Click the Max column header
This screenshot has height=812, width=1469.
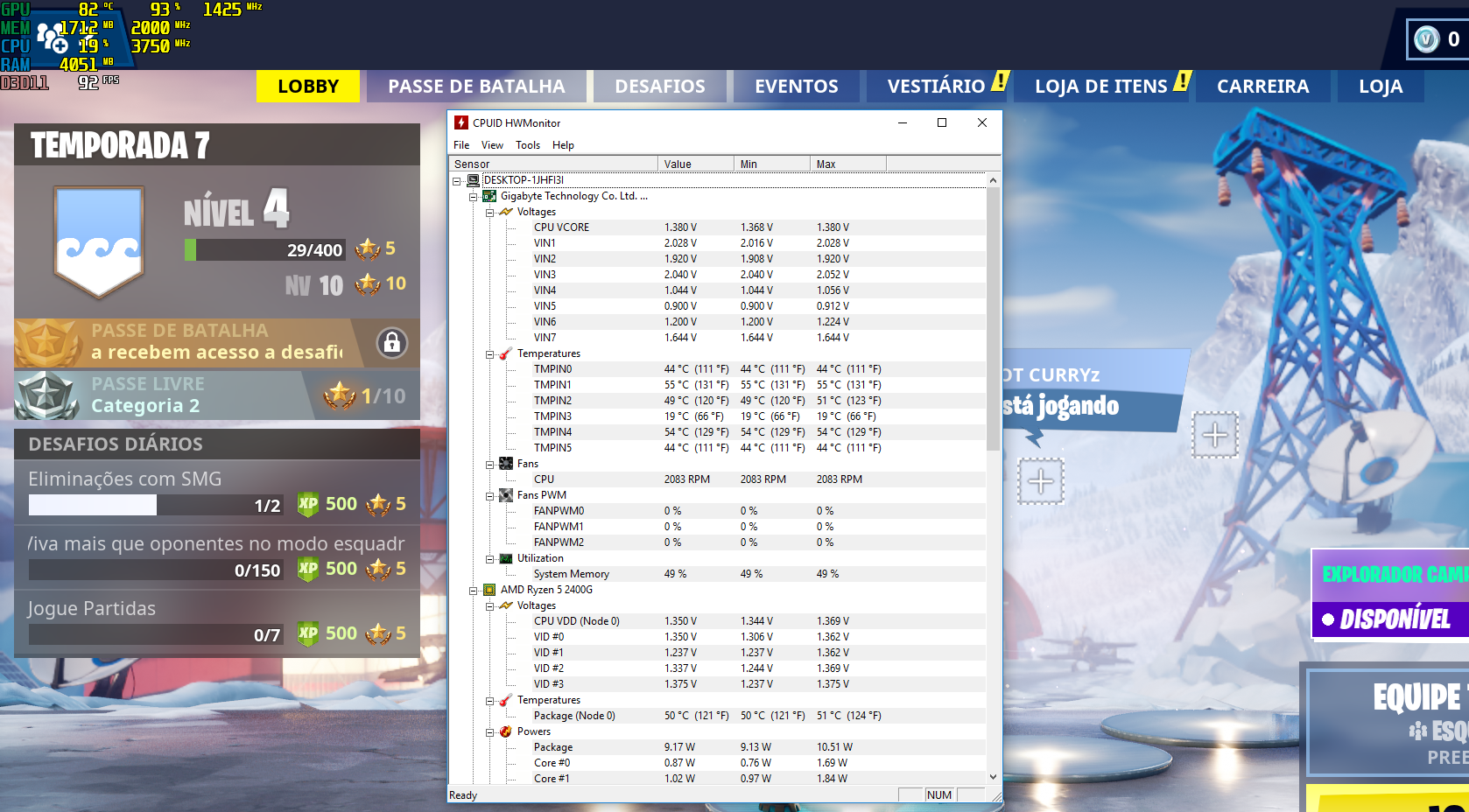coord(848,164)
